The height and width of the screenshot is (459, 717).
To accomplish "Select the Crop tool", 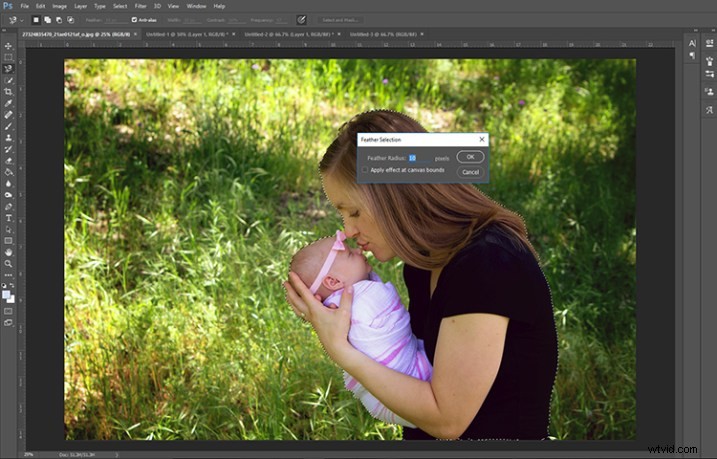I will [8, 92].
